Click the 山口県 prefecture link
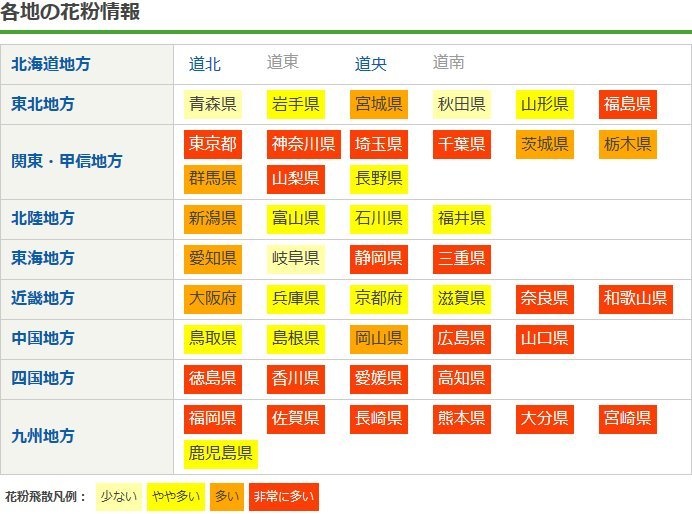 (x=545, y=338)
